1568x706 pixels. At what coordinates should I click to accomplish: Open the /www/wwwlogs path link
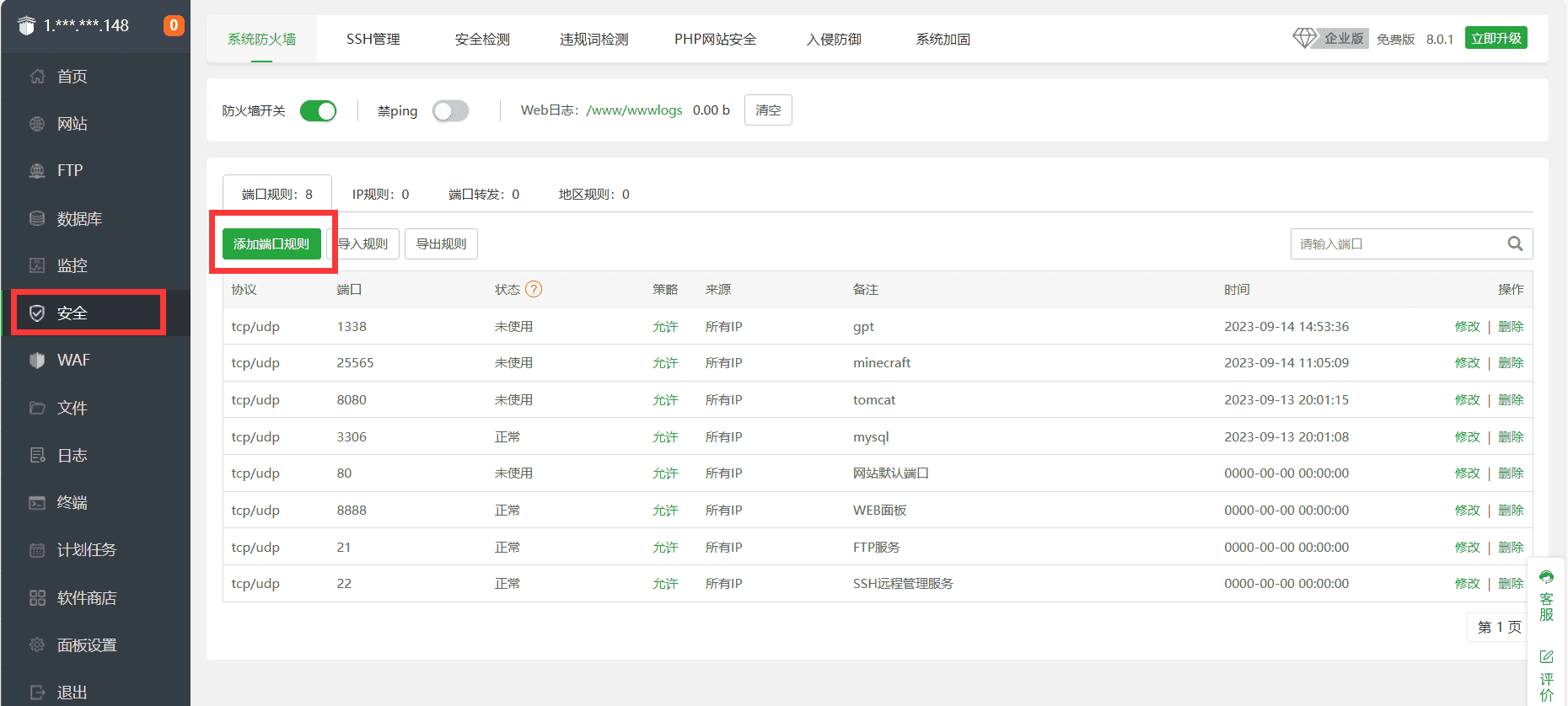click(x=635, y=110)
